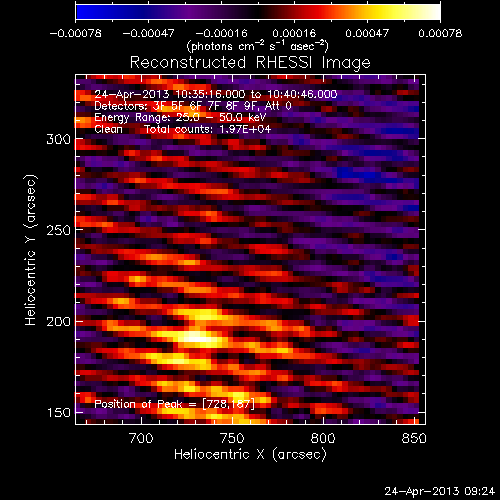Click the Y-axis tick label "300"
The image size is (500, 500).
pyautogui.click(x=59, y=139)
